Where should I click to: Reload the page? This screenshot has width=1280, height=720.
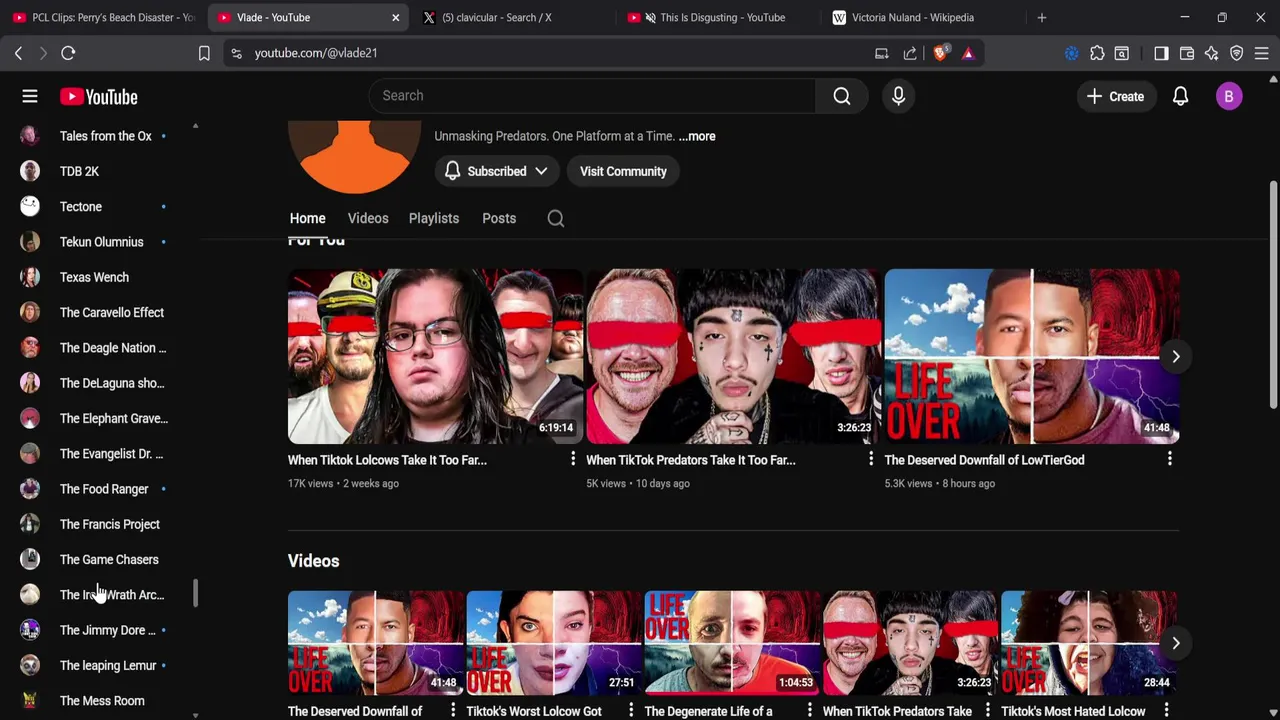tap(68, 53)
